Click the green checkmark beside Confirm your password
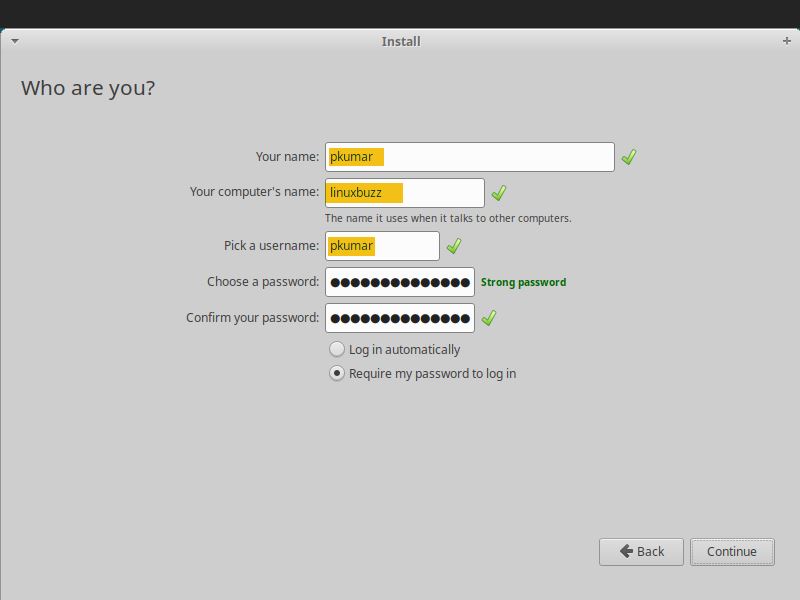The image size is (800, 600). pyautogui.click(x=489, y=318)
